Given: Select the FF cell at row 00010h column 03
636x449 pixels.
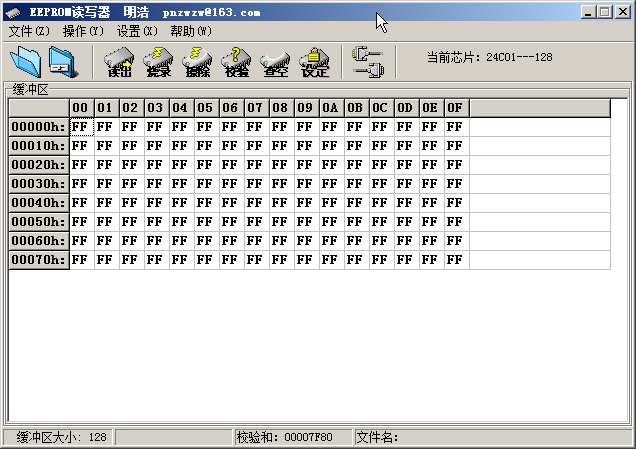Looking at the screenshot, I should (157, 146).
